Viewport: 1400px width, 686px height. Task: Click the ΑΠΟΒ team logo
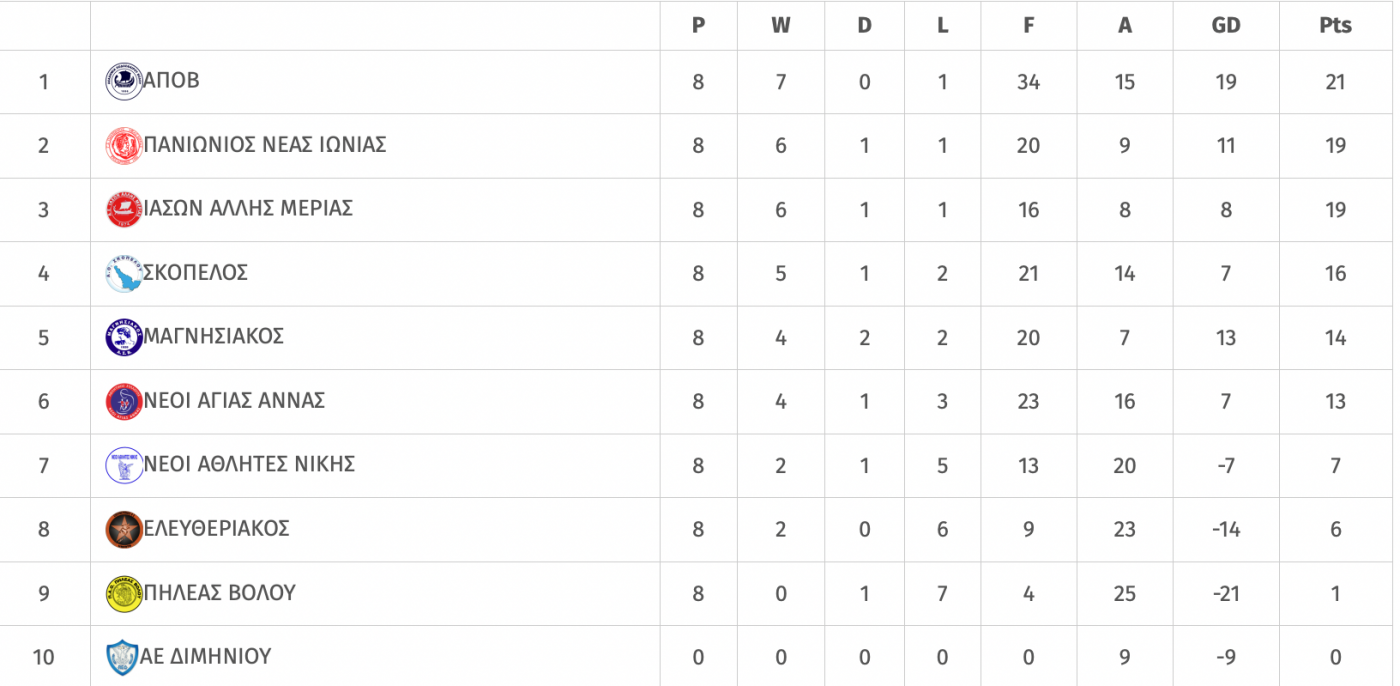(x=124, y=81)
